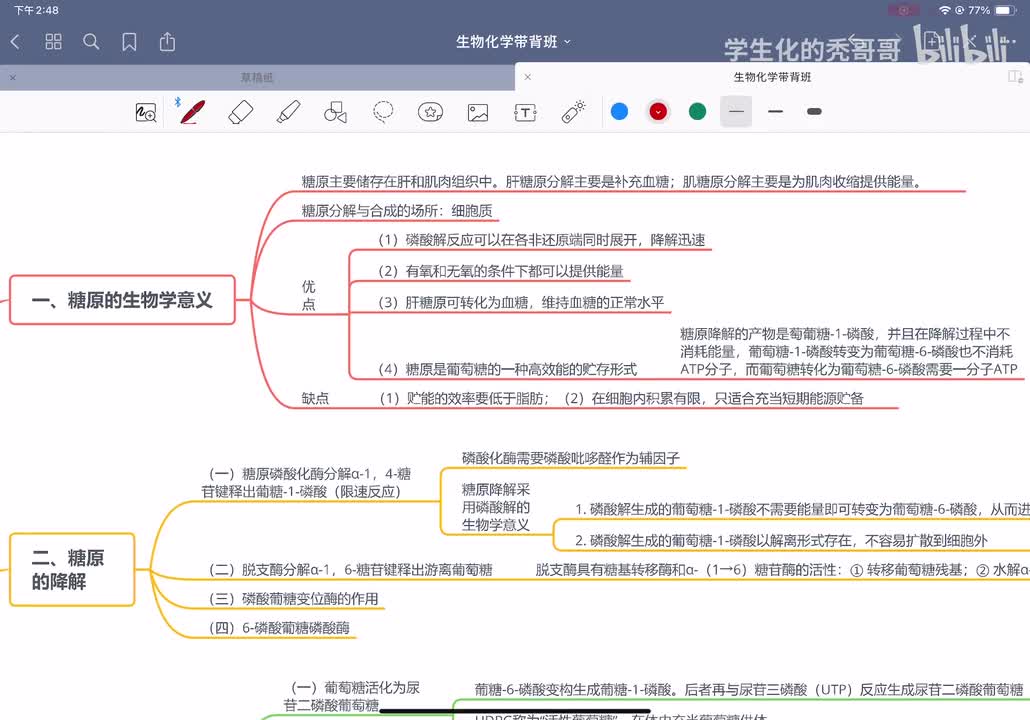This screenshot has width=1030, height=720.
Task: Select the Eraser tool
Action: point(240,112)
